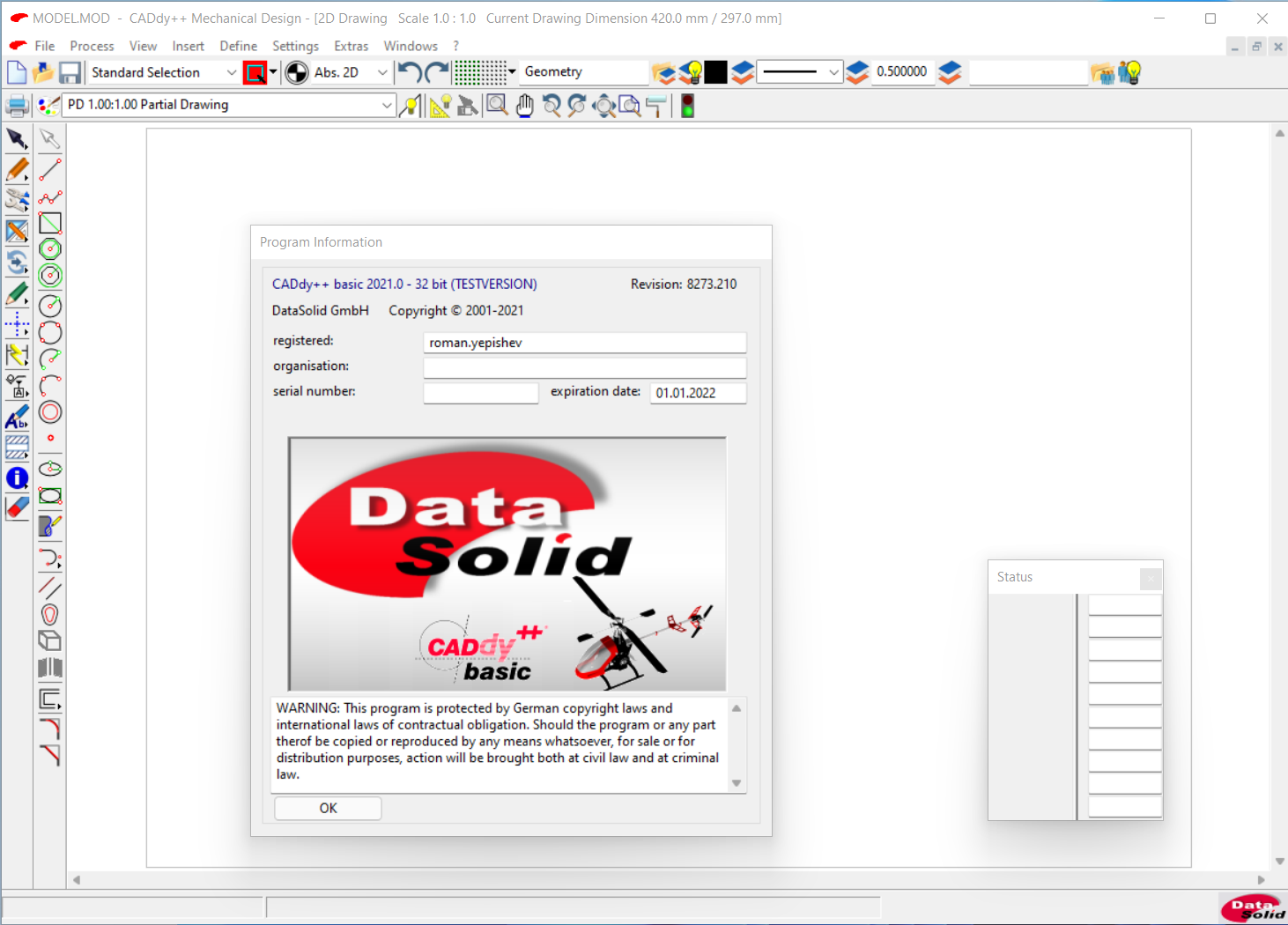
Task: Click the warning text's scroll-down arrow
Action: (x=737, y=783)
